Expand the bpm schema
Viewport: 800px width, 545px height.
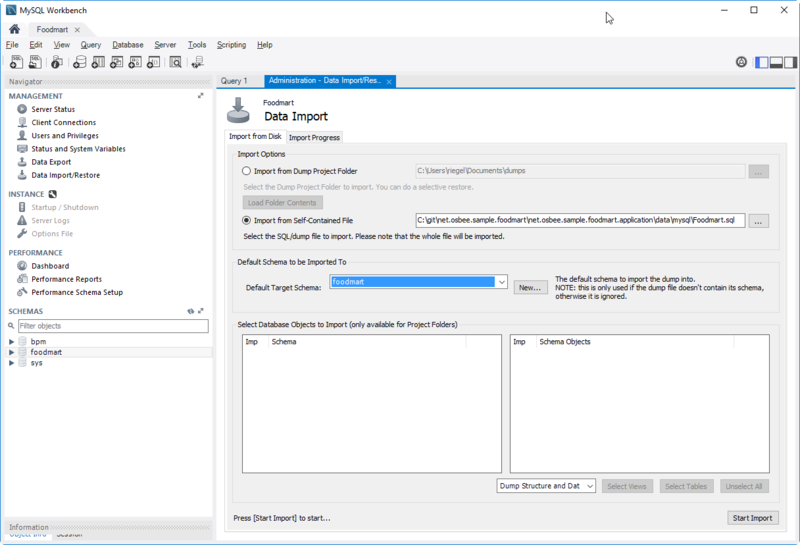coord(11,342)
